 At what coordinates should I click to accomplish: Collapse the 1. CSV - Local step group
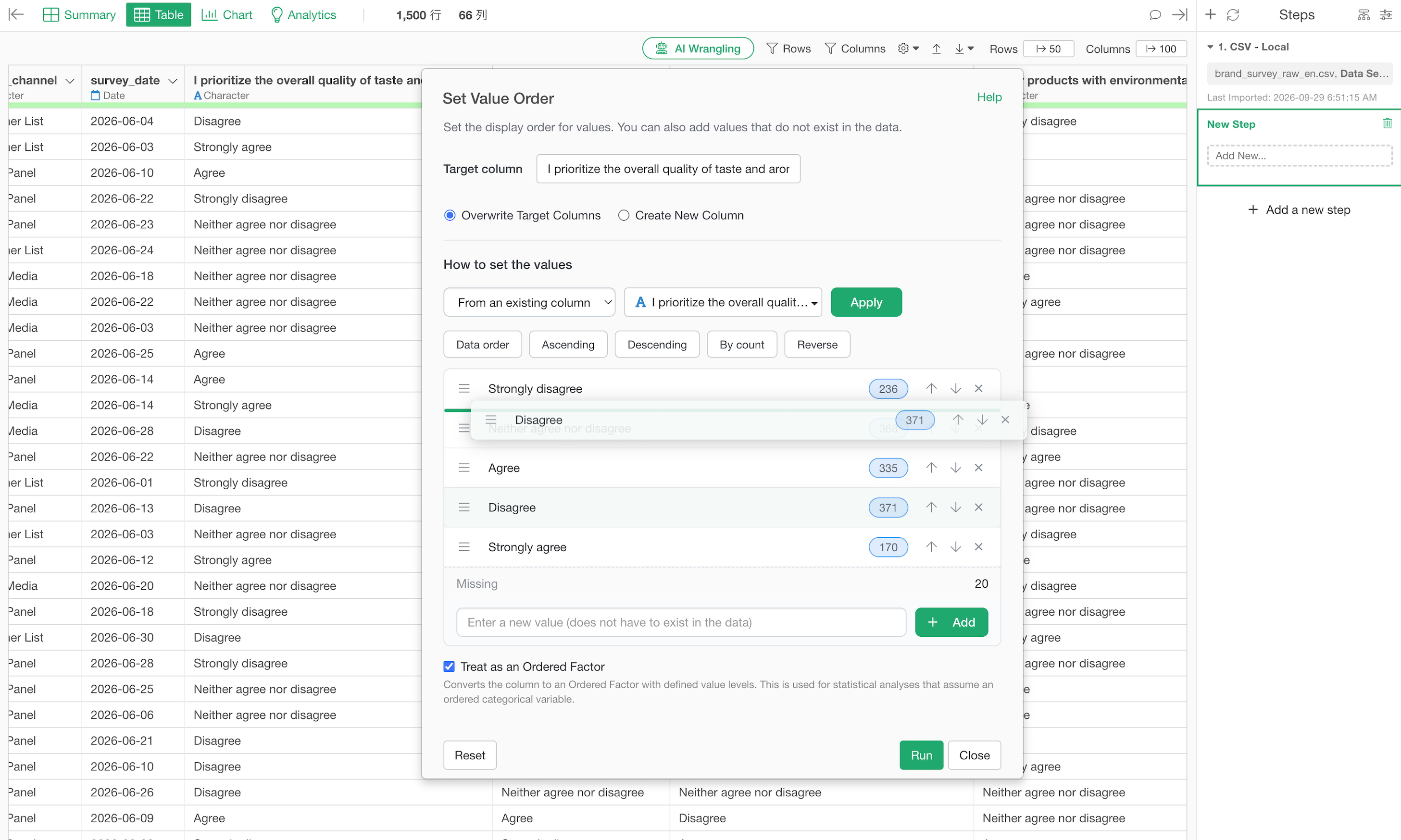(1210, 47)
